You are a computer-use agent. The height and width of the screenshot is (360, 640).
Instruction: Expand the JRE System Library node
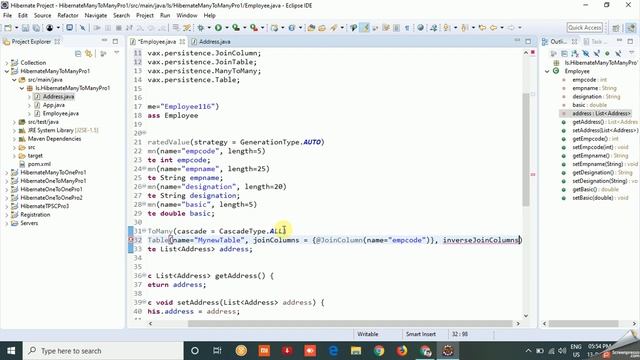tap(14, 130)
